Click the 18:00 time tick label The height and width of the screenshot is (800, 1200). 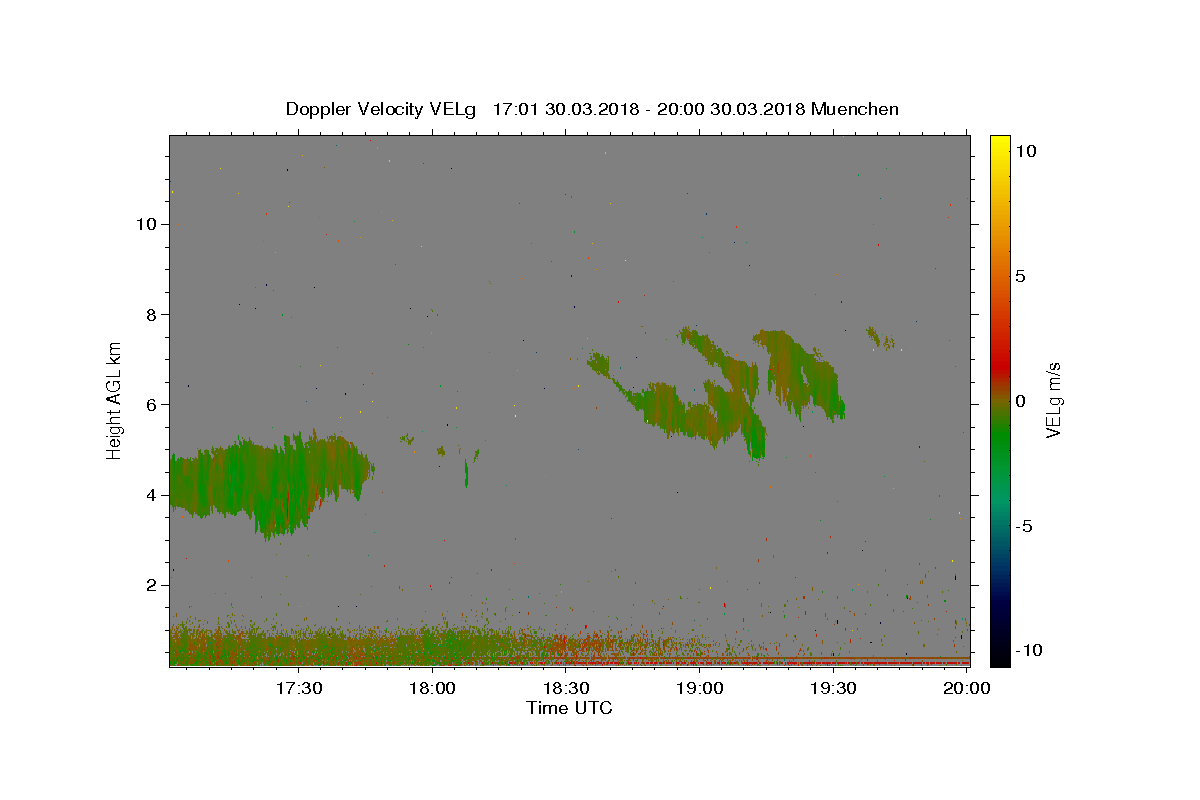coord(433,688)
